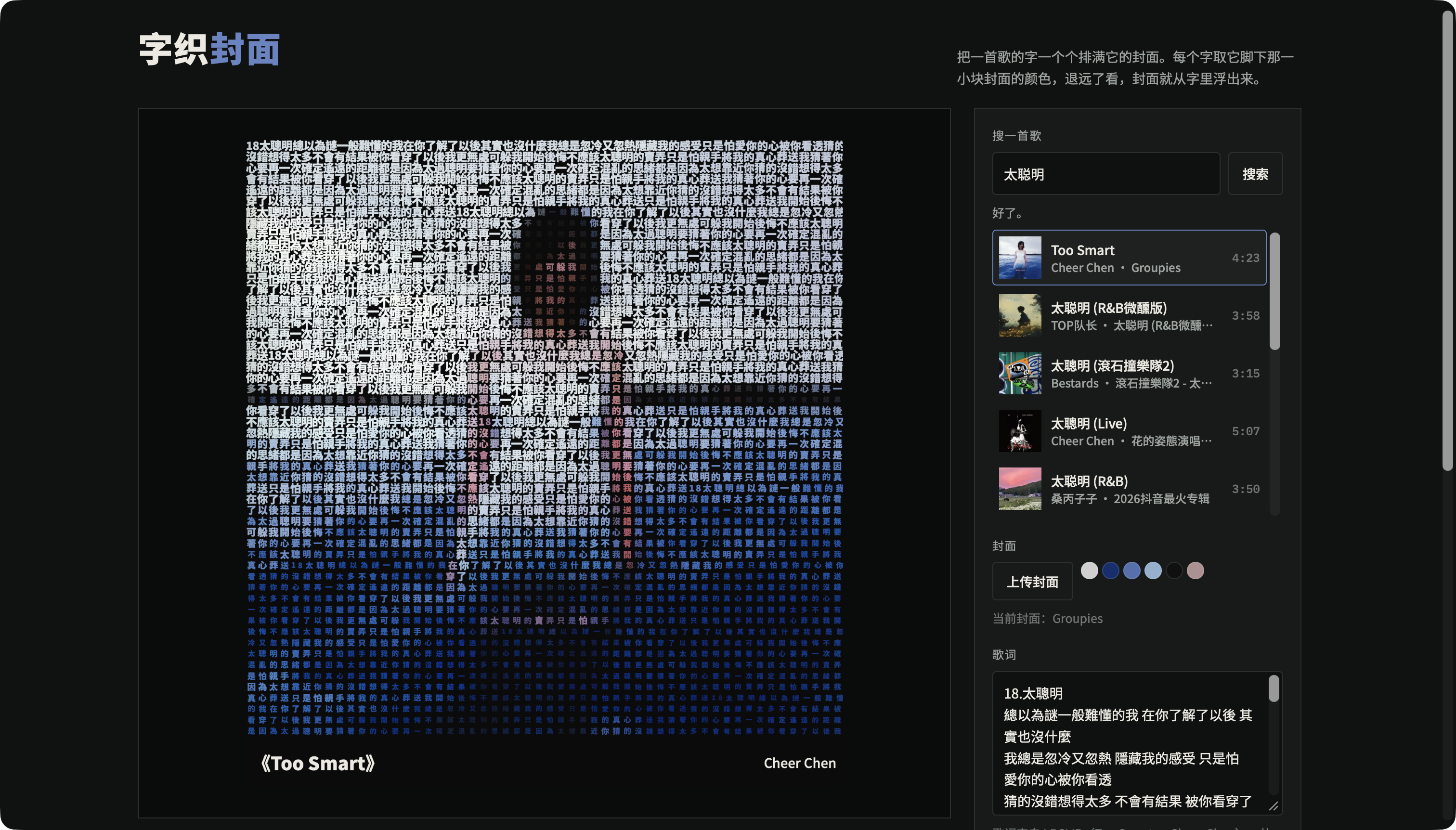The height and width of the screenshot is (830, 1456).
Task: Click the 好了。 status message
Action: click(1009, 213)
